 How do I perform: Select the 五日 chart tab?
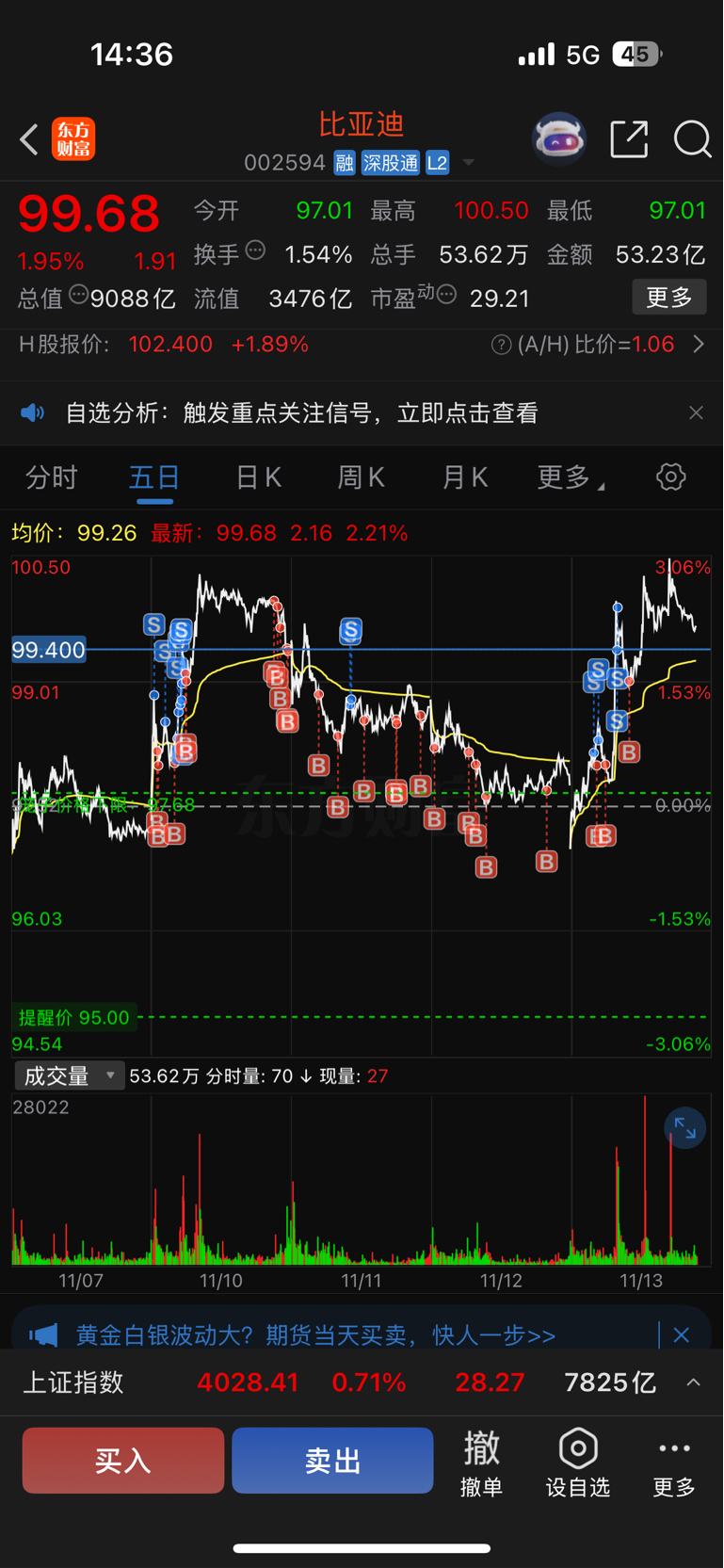(x=154, y=477)
